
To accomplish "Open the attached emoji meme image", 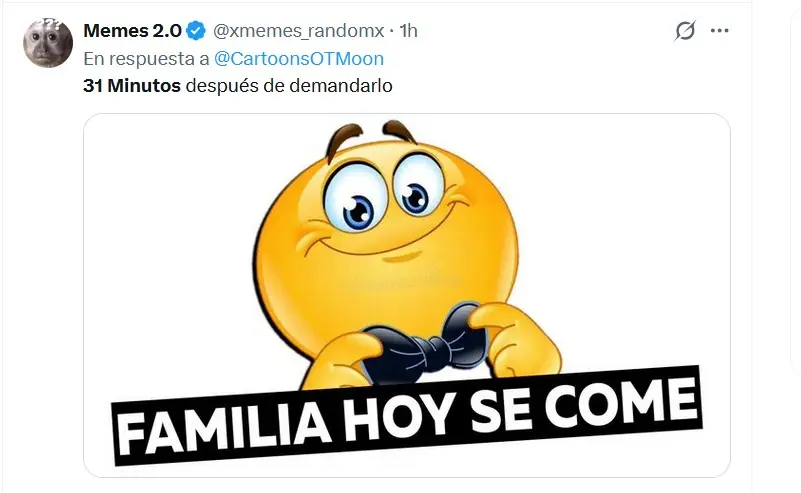I will (x=407, y=295).
